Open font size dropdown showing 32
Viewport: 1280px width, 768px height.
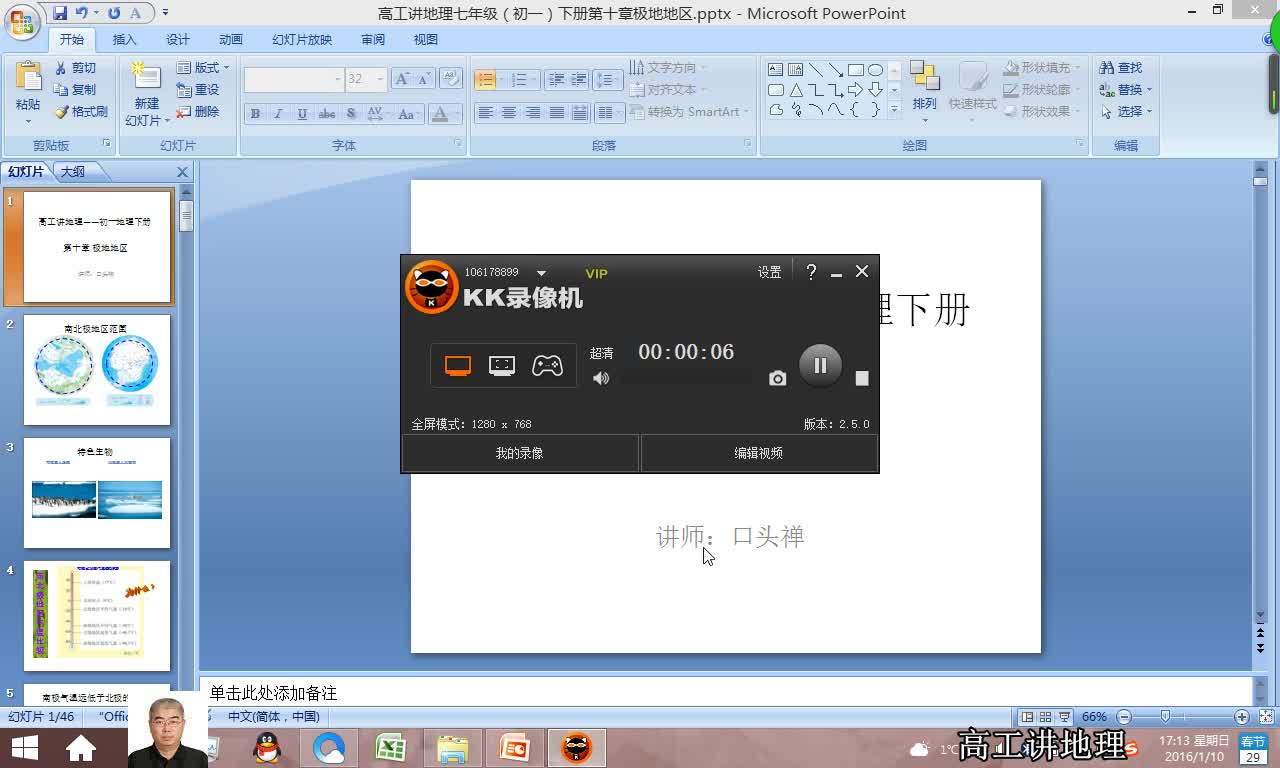point(380,79)
